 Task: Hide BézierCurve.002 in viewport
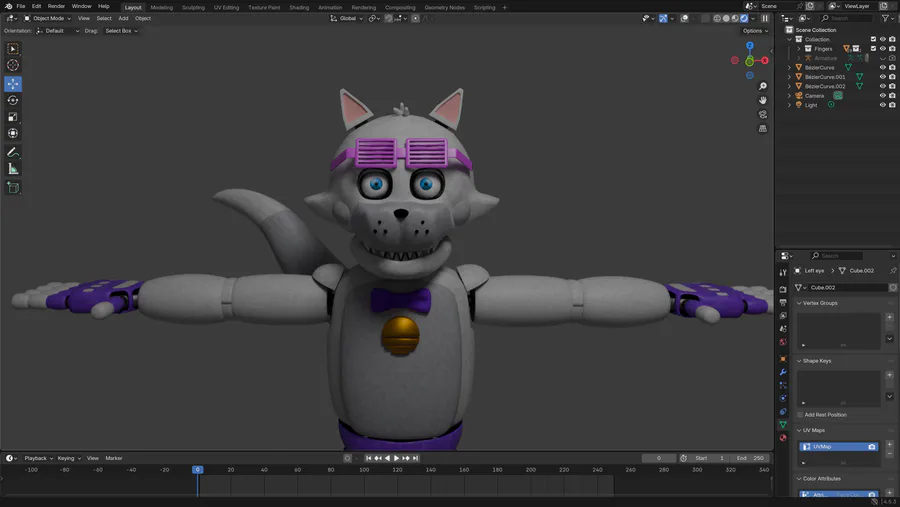[883, 86]
